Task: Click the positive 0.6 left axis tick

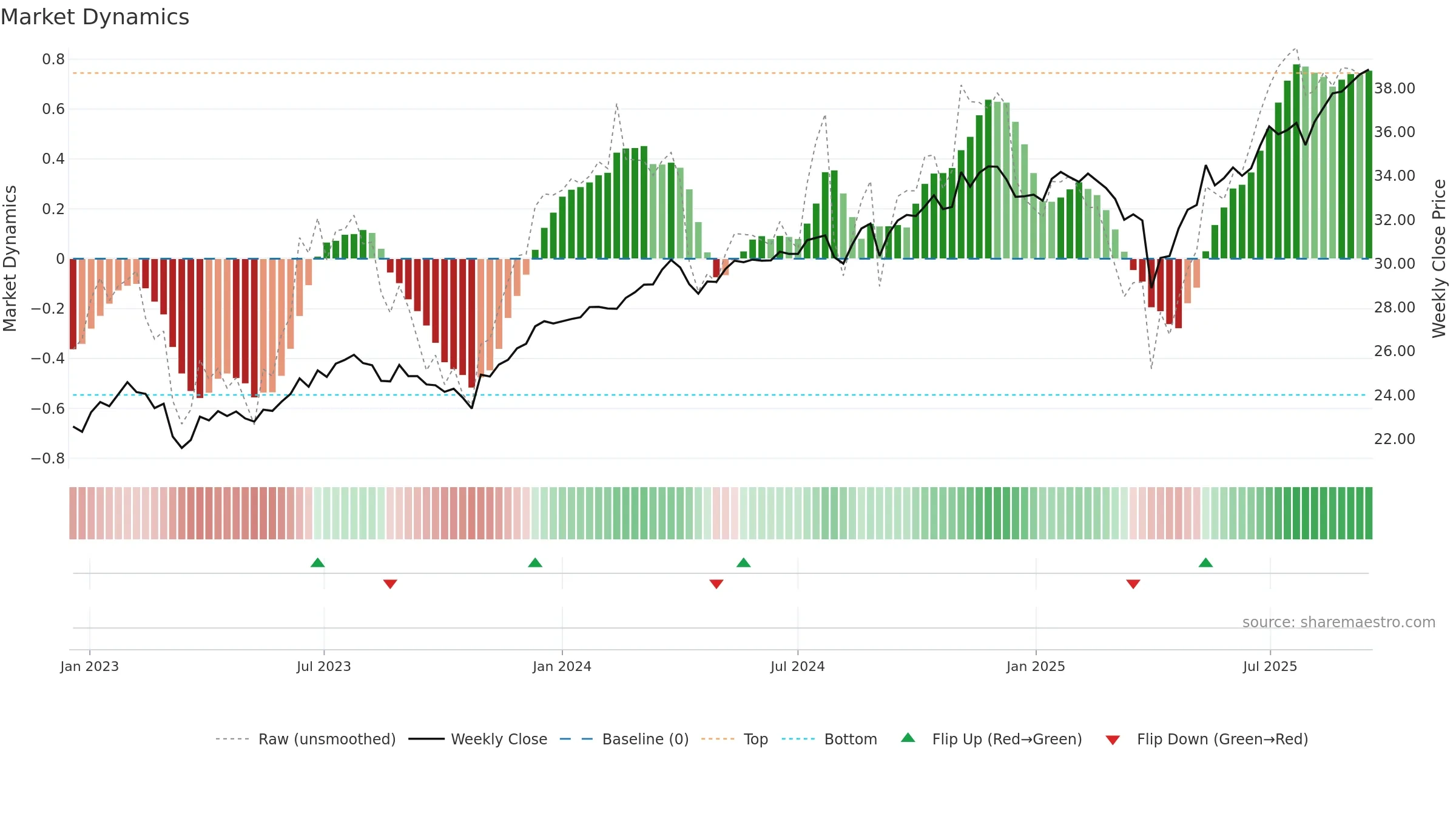Action: [53, 109]
